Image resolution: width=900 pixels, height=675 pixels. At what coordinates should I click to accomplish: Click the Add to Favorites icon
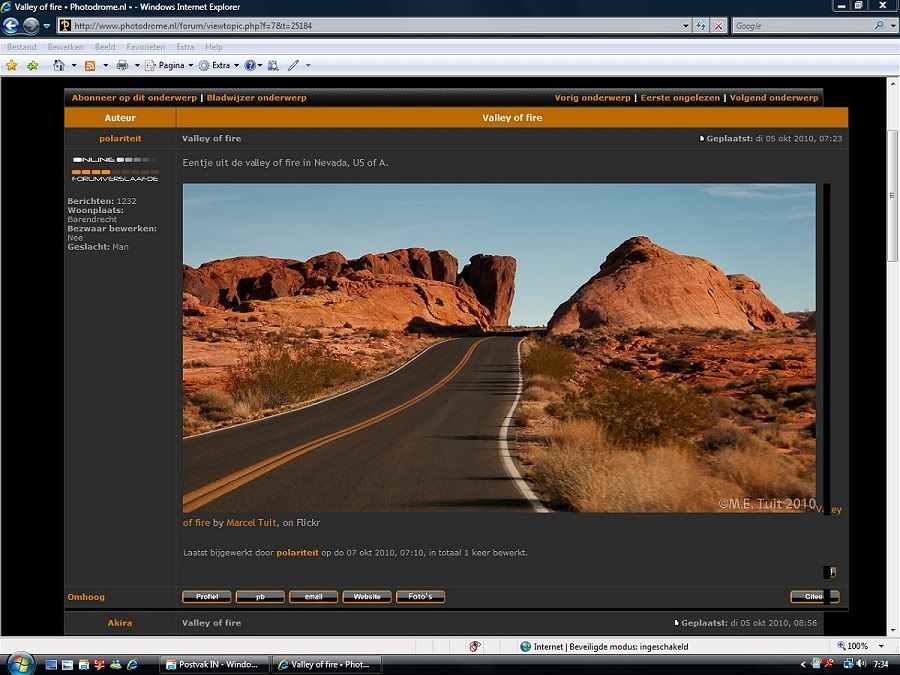tap(33, 65)
